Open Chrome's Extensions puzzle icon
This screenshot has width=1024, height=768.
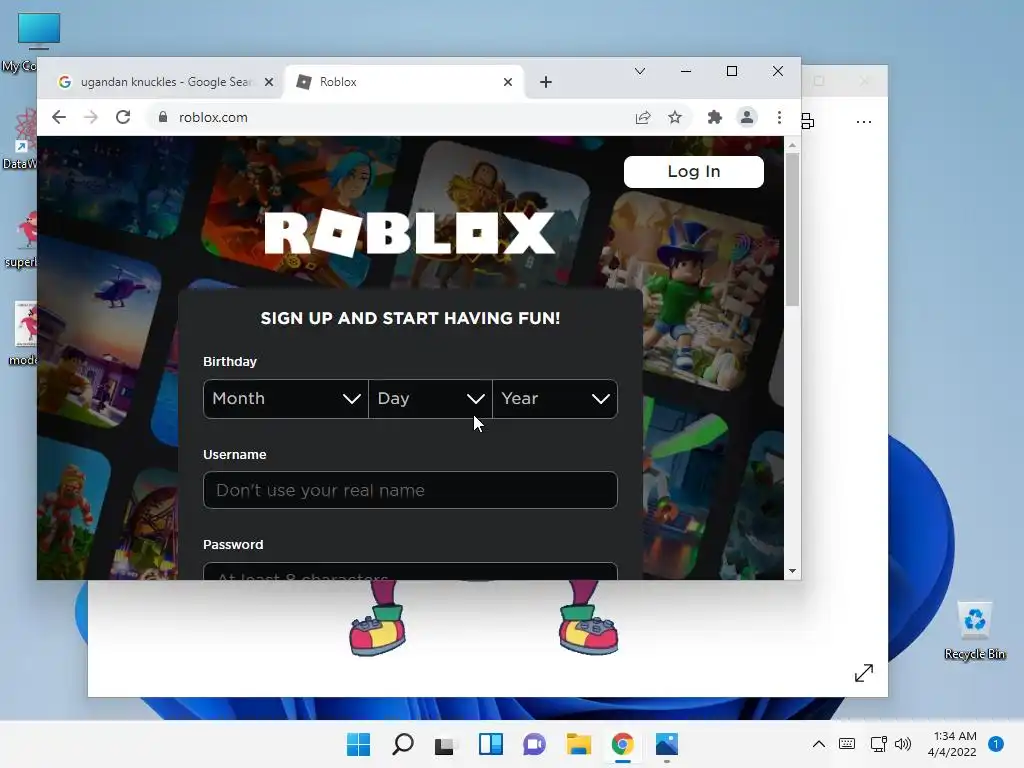click(x=714, y=118)
